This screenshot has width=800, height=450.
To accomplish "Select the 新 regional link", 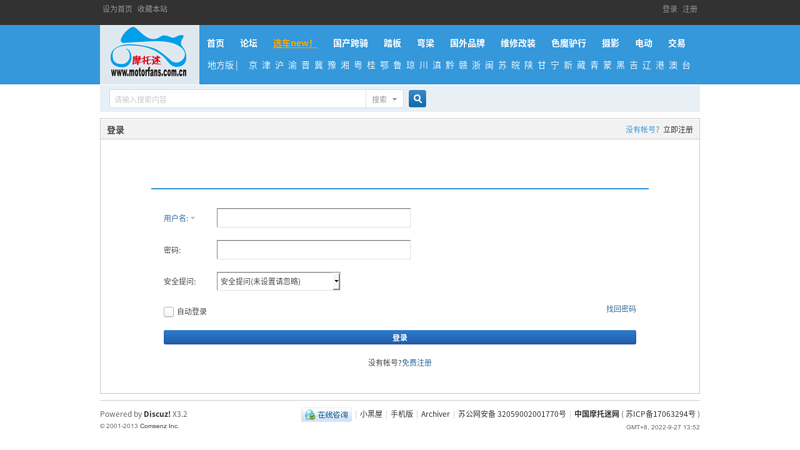I will point(568,65).
